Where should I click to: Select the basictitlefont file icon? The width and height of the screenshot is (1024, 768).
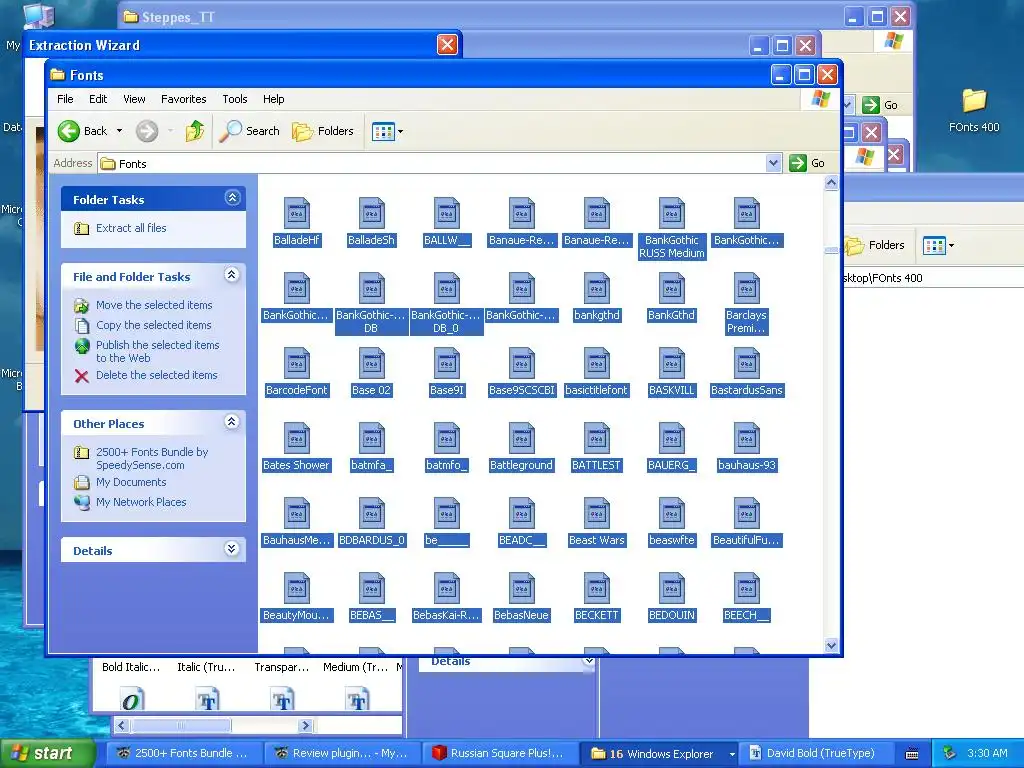(x=596, y=363)
